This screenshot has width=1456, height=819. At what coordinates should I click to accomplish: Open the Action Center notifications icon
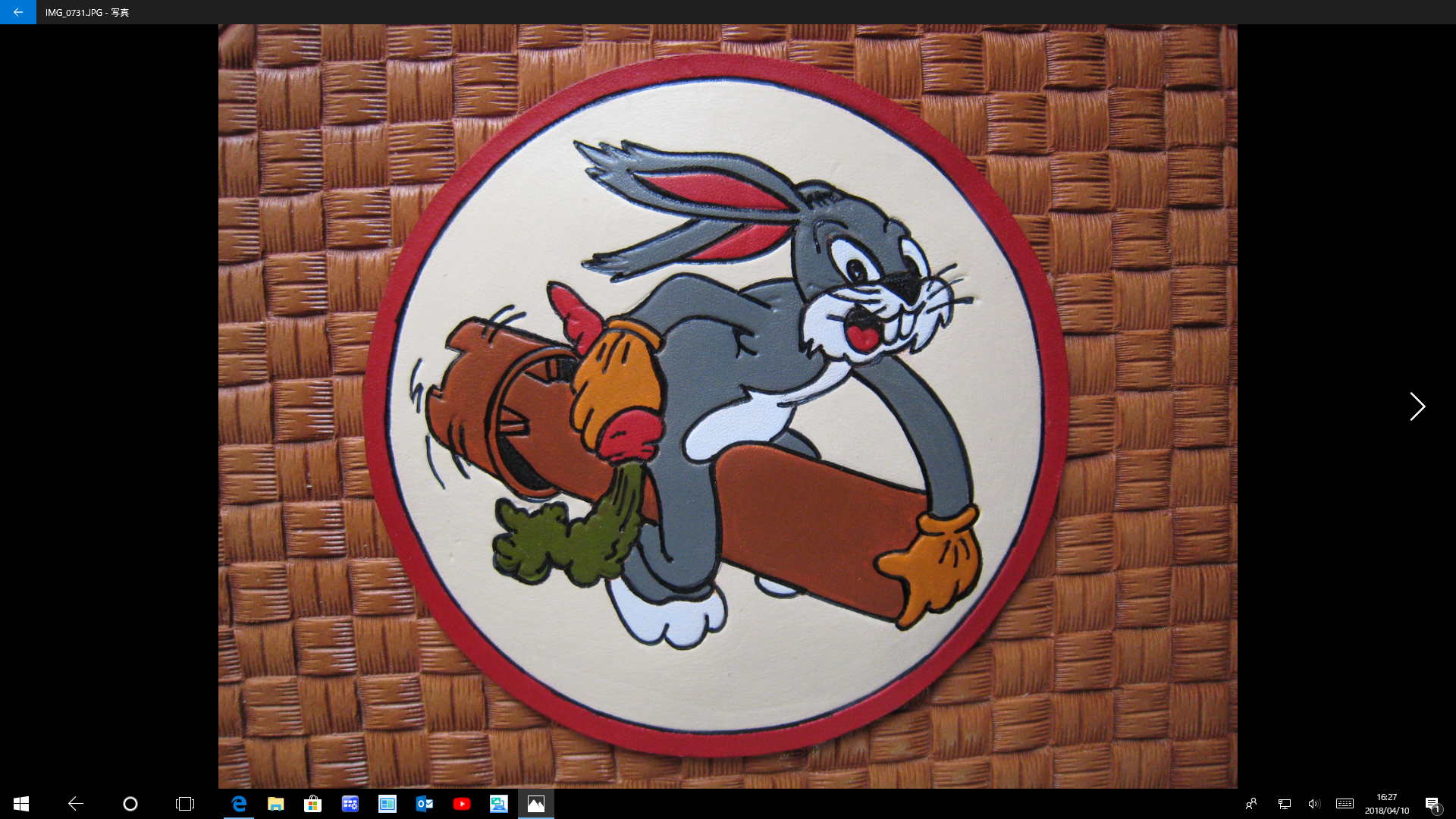tap(1432, 804)
